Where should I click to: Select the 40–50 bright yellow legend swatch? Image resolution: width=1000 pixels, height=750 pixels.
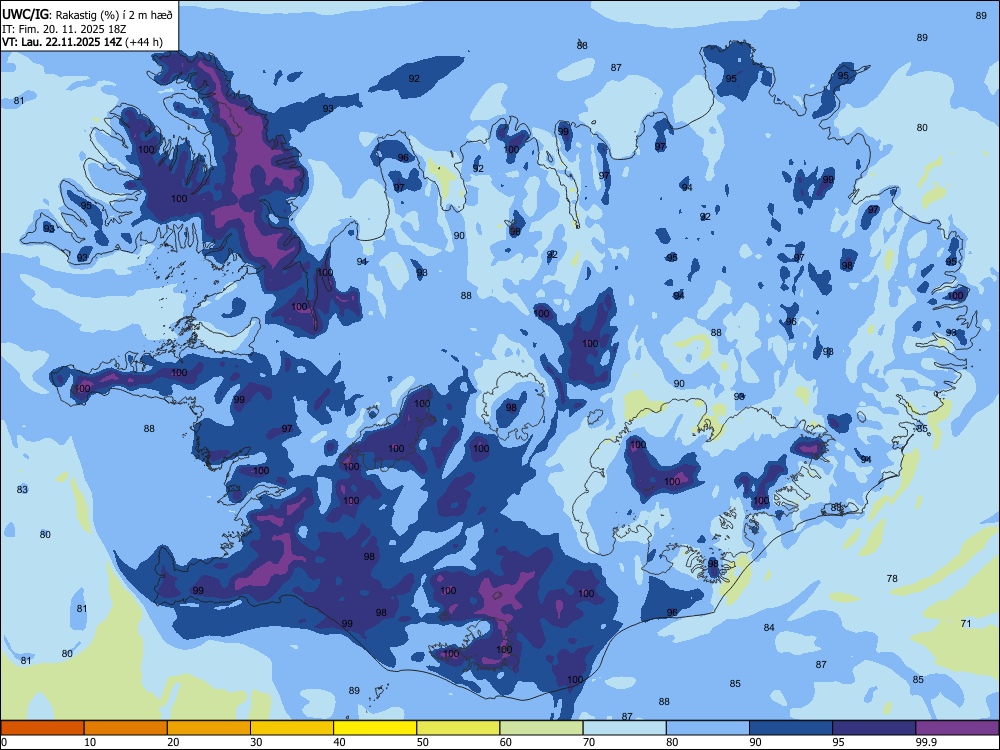(x=375, y=728)
